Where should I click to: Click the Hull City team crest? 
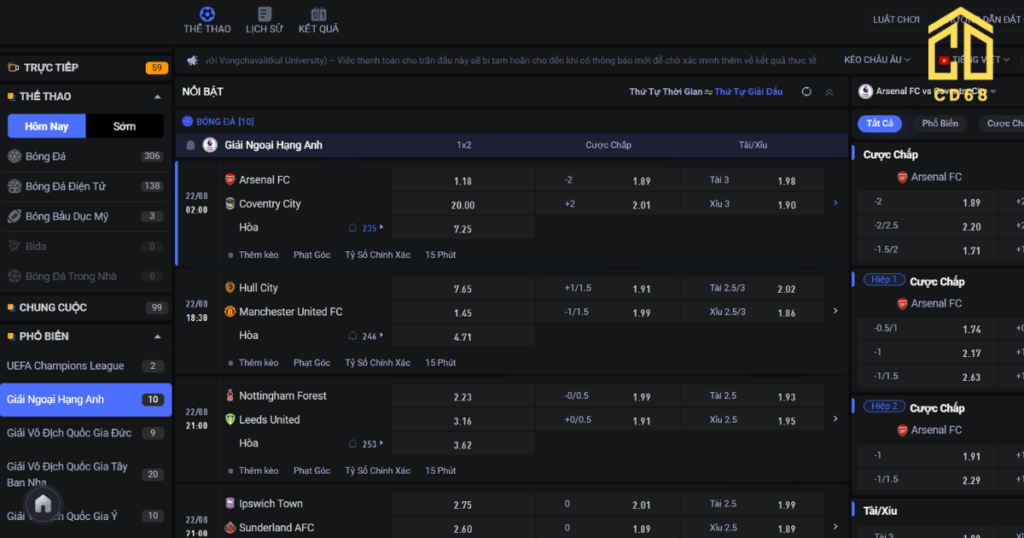tap(230, 287)
